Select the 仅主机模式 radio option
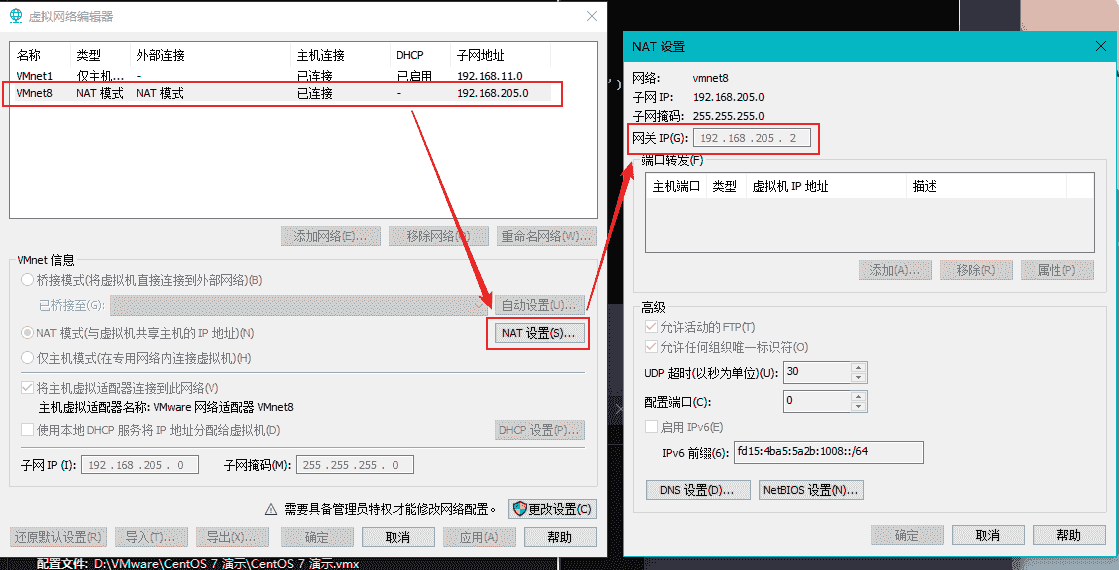 click(28, 358)
